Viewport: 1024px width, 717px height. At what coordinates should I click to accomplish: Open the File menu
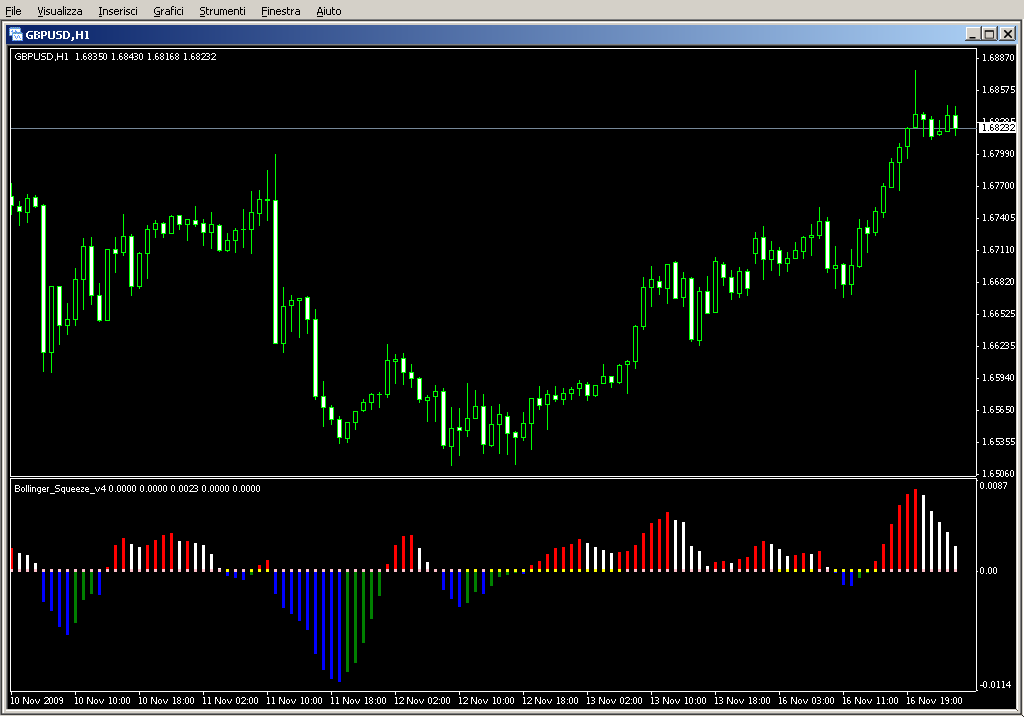(x=13, y=11)
